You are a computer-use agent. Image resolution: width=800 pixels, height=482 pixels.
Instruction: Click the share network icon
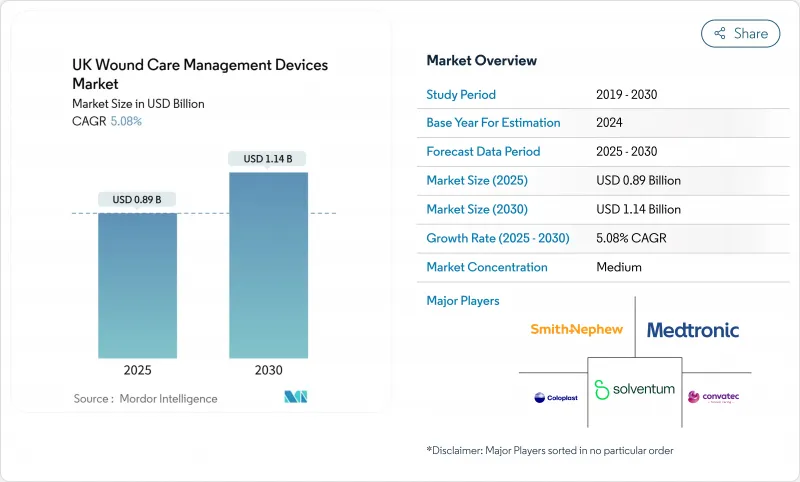(719, 33)
